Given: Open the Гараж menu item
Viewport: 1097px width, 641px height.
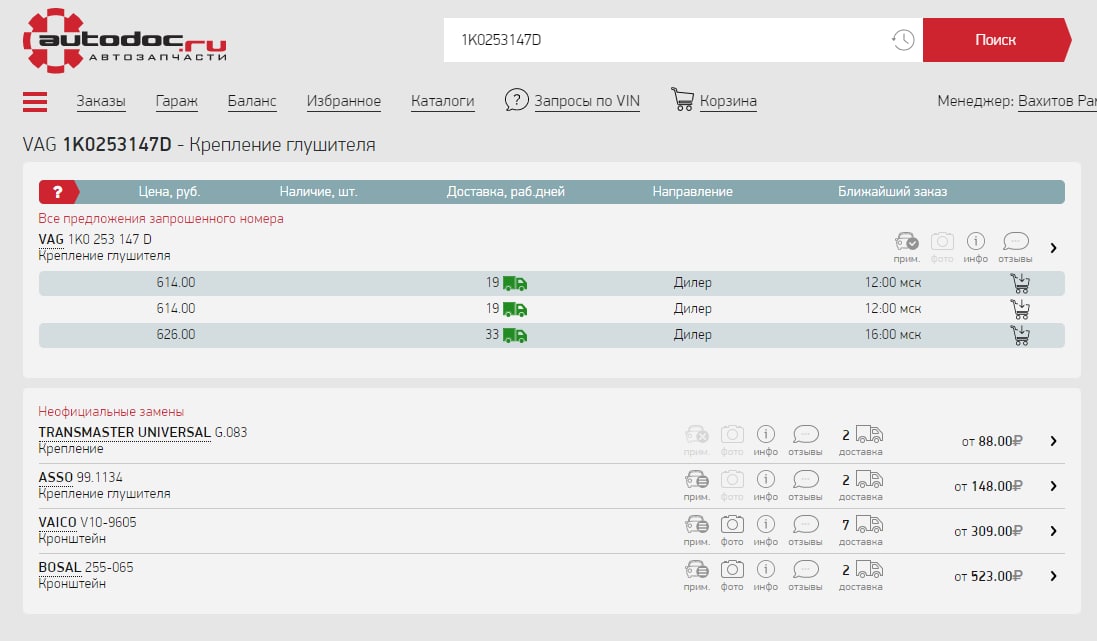Looking at the screenshot, I should click(x=176, y=101).
